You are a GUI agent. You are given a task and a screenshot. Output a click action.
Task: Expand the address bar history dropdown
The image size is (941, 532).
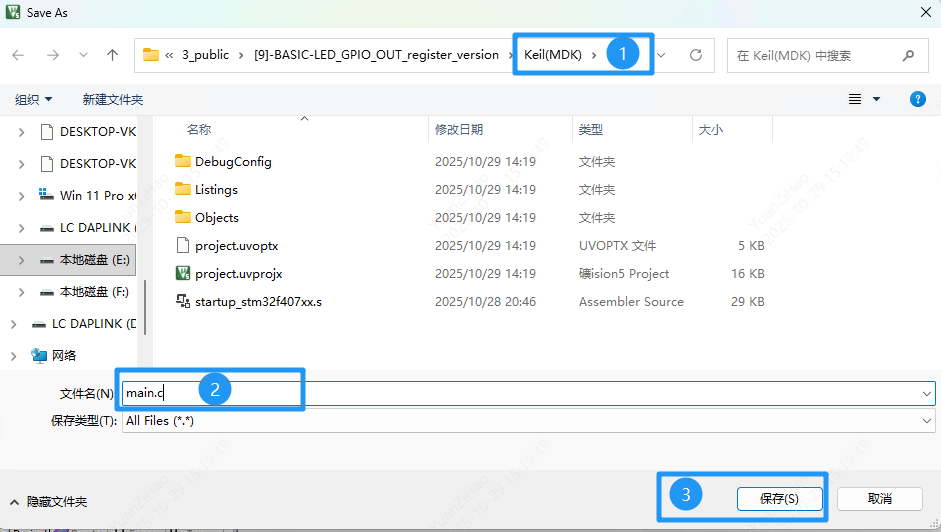tap(661, 55)
